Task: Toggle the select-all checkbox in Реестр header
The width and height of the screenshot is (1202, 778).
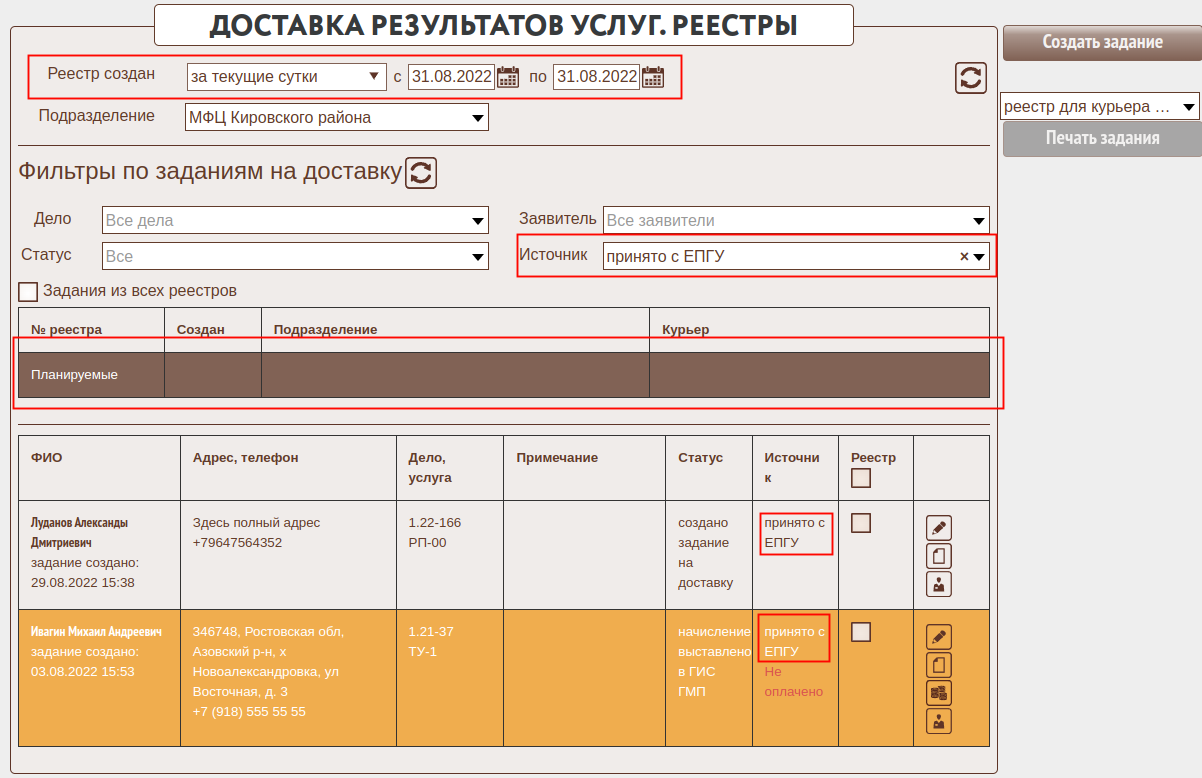Action: (x=860, y=479)
